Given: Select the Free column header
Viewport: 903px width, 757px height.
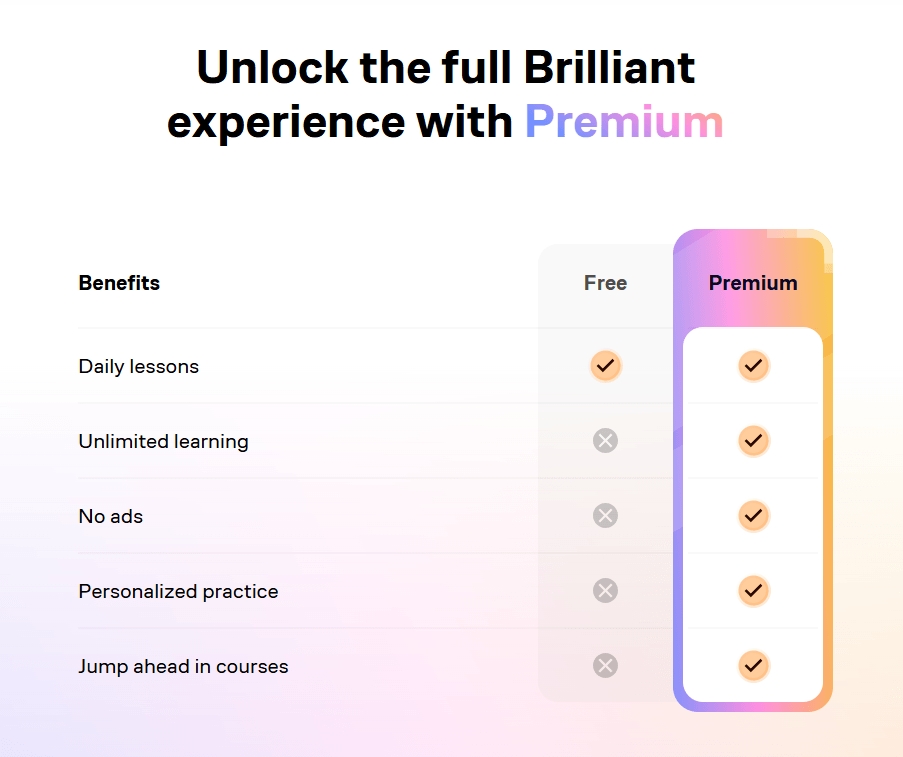Looking at the screenshot, I should [605, 283].
